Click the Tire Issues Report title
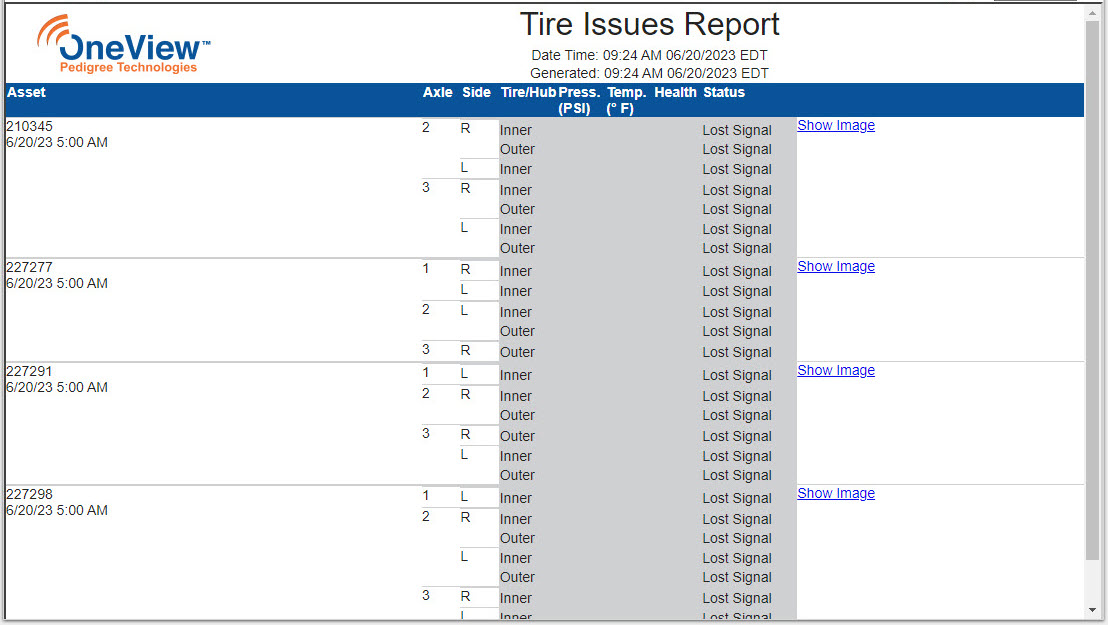Image resolution: width=1108 pixels, height=625 pixels. [x=649, y=24]
